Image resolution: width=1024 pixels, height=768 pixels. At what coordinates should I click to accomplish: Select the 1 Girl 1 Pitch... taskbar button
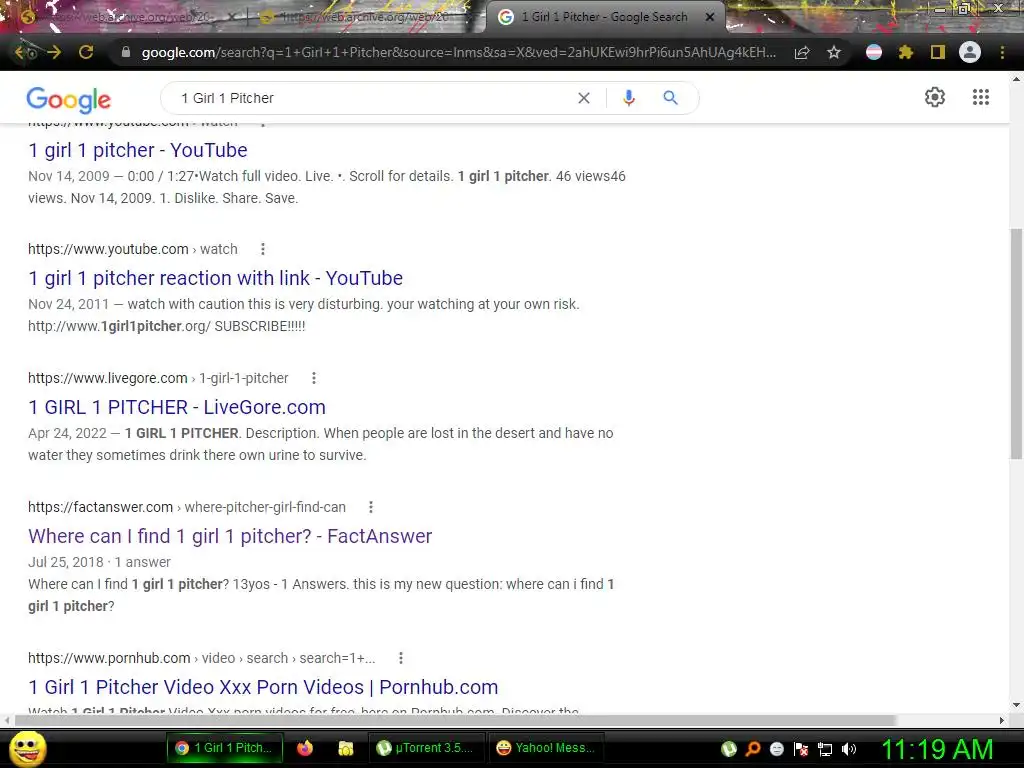pos(225,748)
